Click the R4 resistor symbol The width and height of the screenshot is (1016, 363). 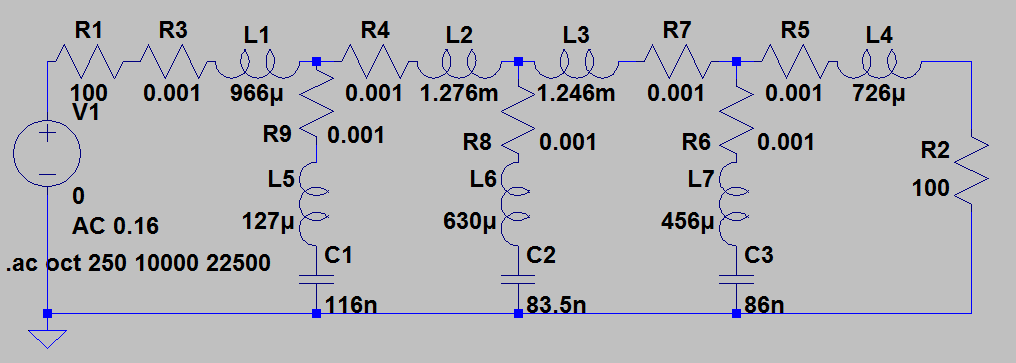[374, 61]
